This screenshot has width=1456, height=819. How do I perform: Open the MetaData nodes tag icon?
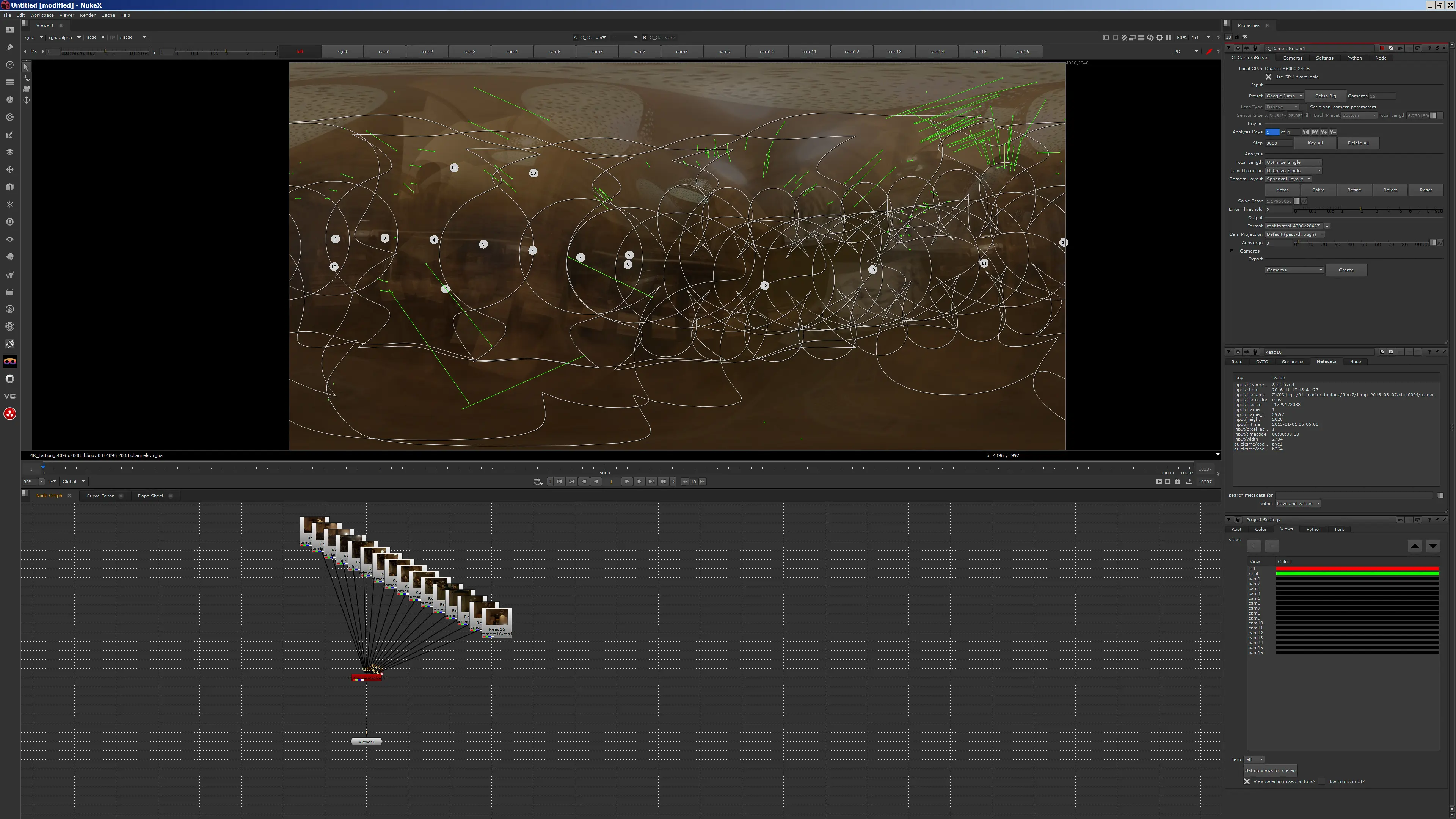(9, 257)
